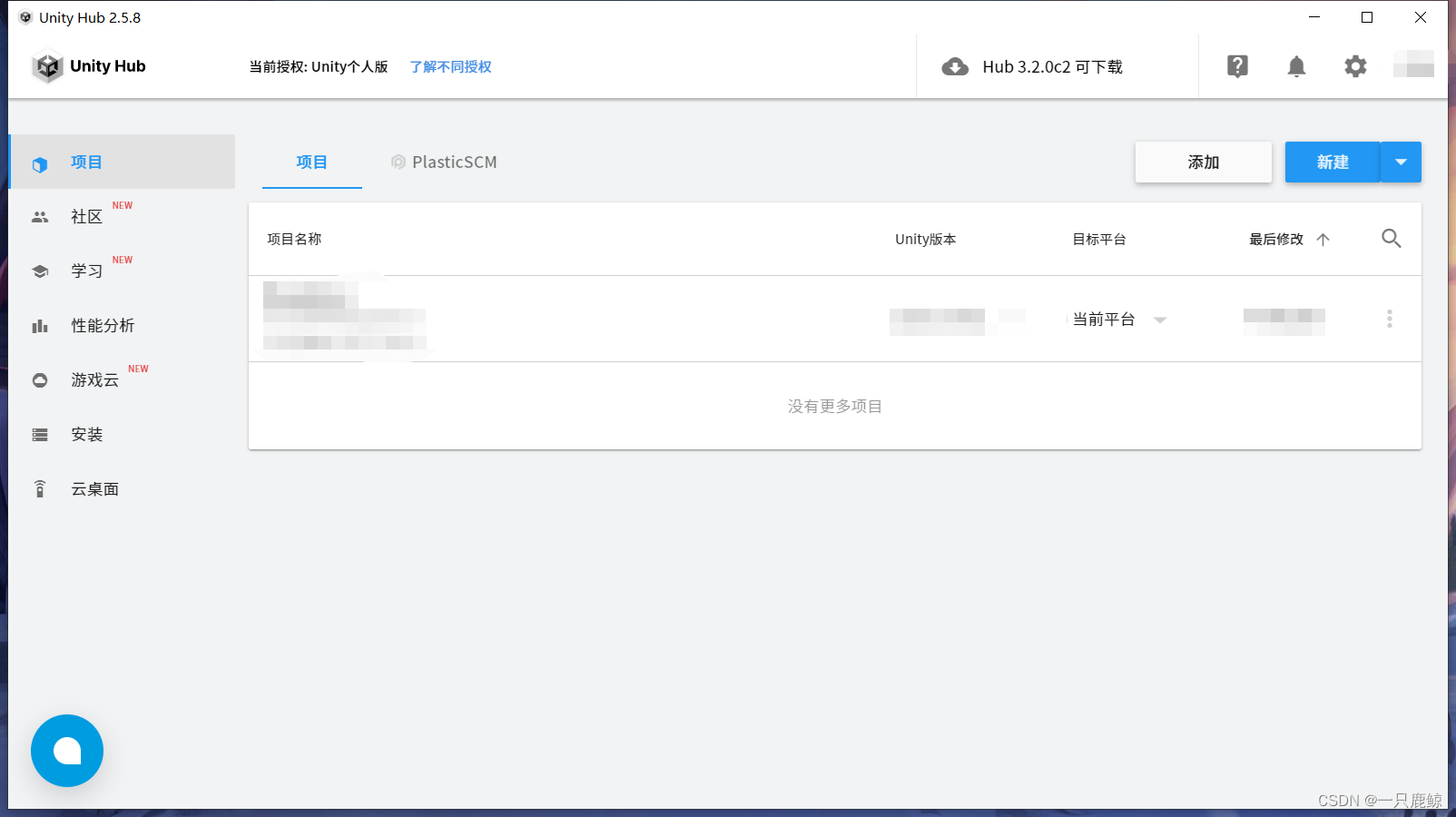Sort by 最后修改 column header
The height and width of the screenshot is (817, 1456).
pyautogui.click(x=1276, y=239)
